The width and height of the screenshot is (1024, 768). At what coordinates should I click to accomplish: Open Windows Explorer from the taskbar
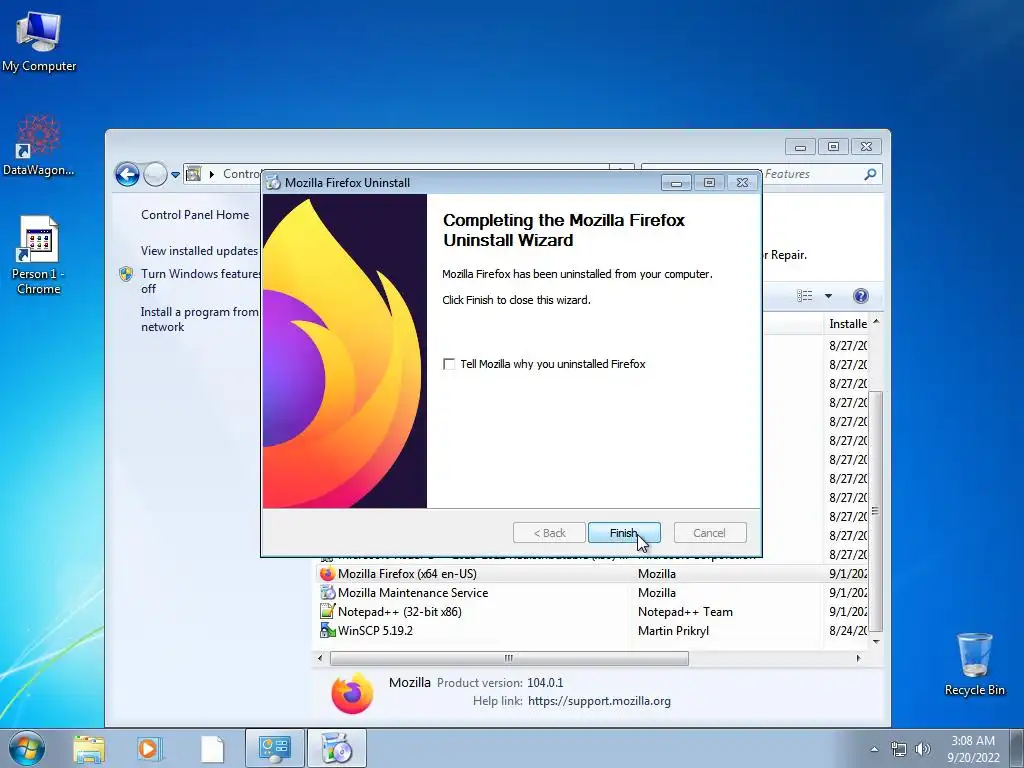pyautogui.click(x=89, y=749)
